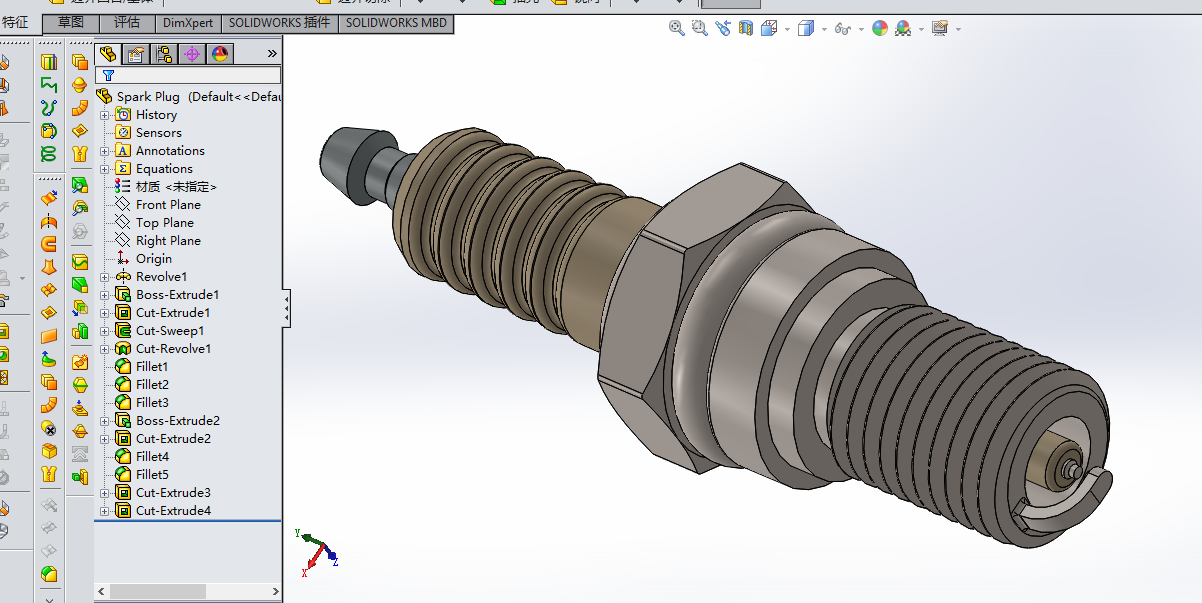Select Top Plane in the tree
The width and height of the screenshot is (1202, 603).
coord(165,223)
